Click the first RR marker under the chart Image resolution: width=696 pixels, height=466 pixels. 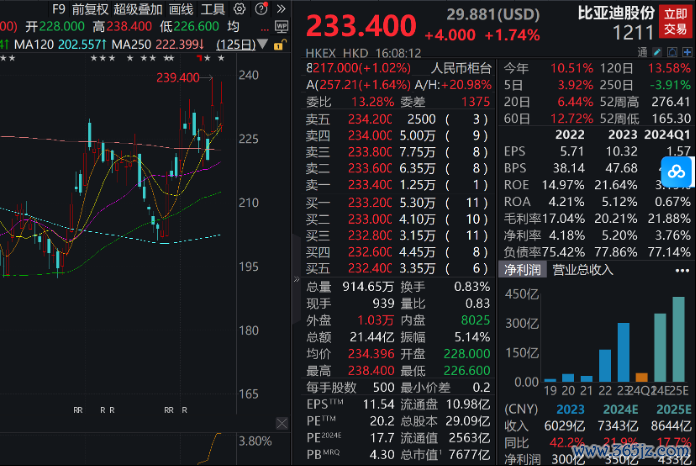(78, 410)
